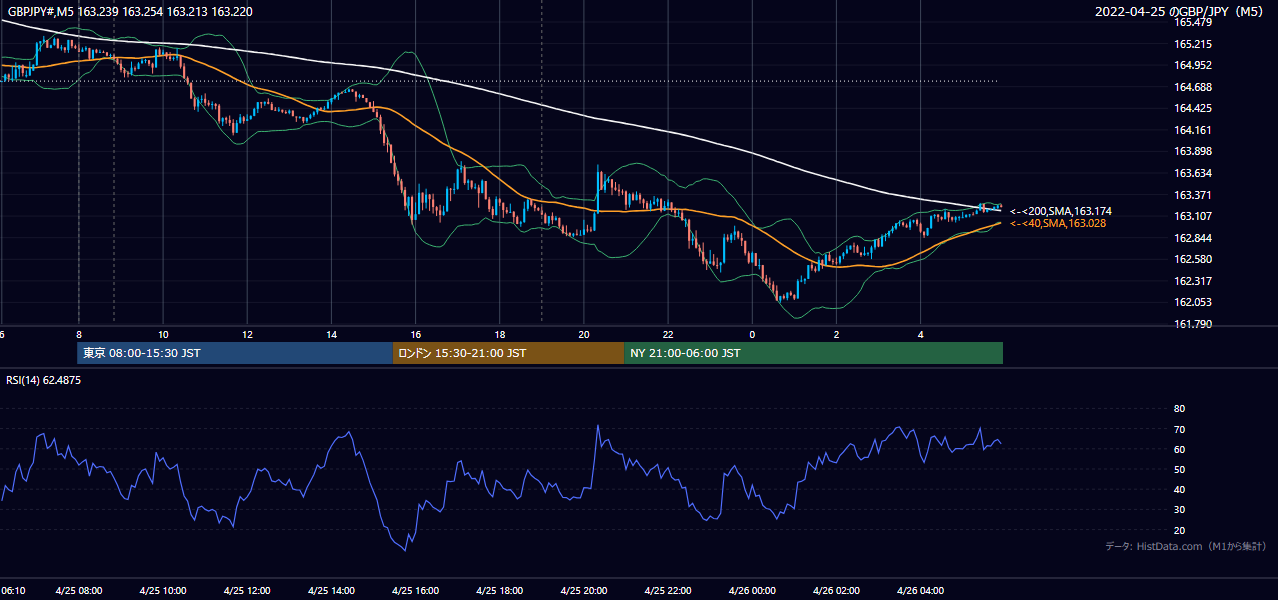Click the 4/26 04:00 time axis label
The width and height of the screenshot is (1278, 600).
point(920,590)
